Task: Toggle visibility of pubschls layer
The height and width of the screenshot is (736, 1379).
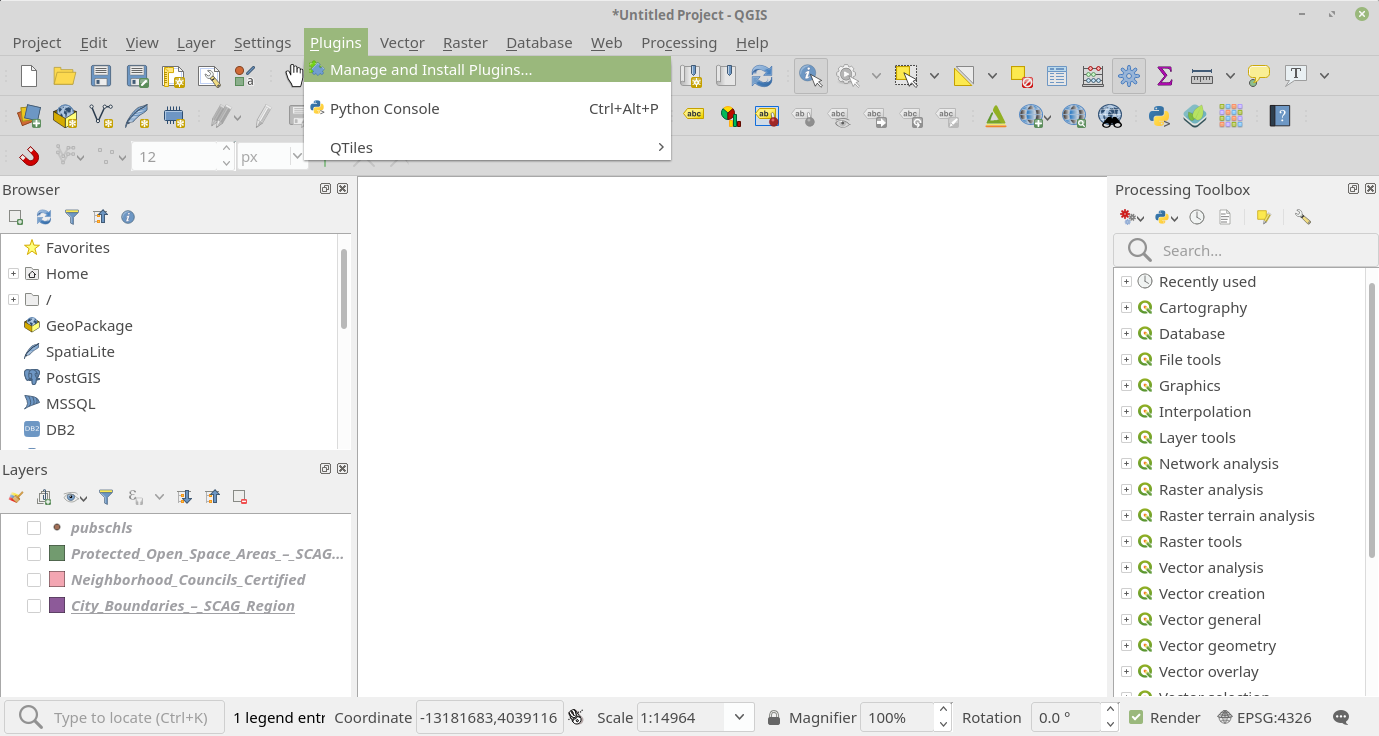Action: click(34, 528)
